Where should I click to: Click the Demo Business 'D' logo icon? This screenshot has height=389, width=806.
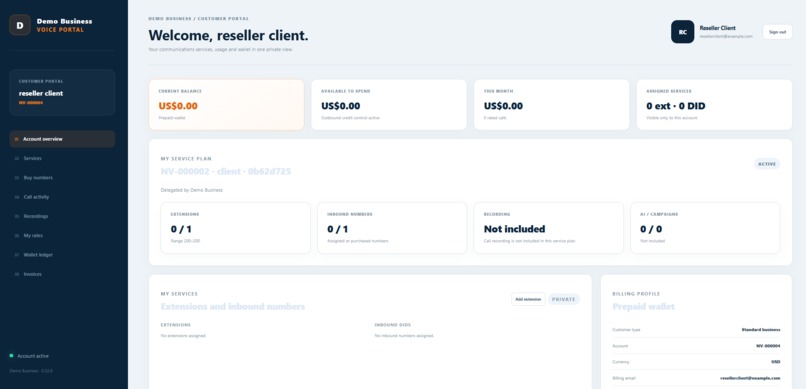[x=20, y=25]
